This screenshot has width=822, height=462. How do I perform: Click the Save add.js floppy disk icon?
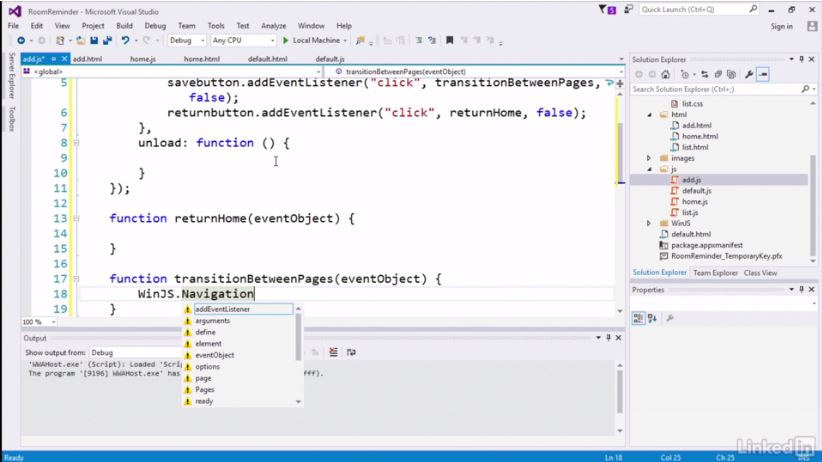(94, 40)
